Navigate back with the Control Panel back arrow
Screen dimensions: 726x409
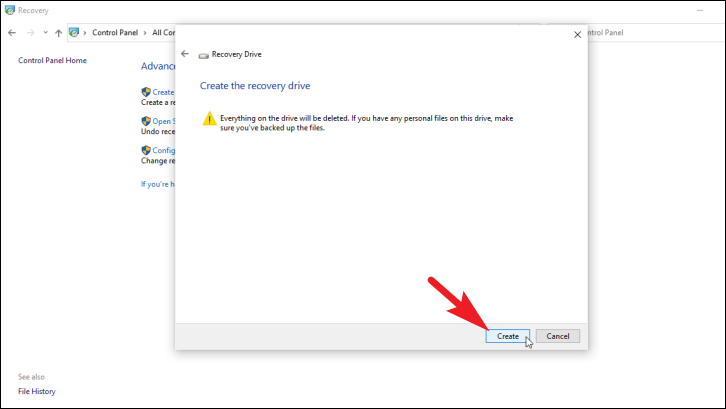12,32
